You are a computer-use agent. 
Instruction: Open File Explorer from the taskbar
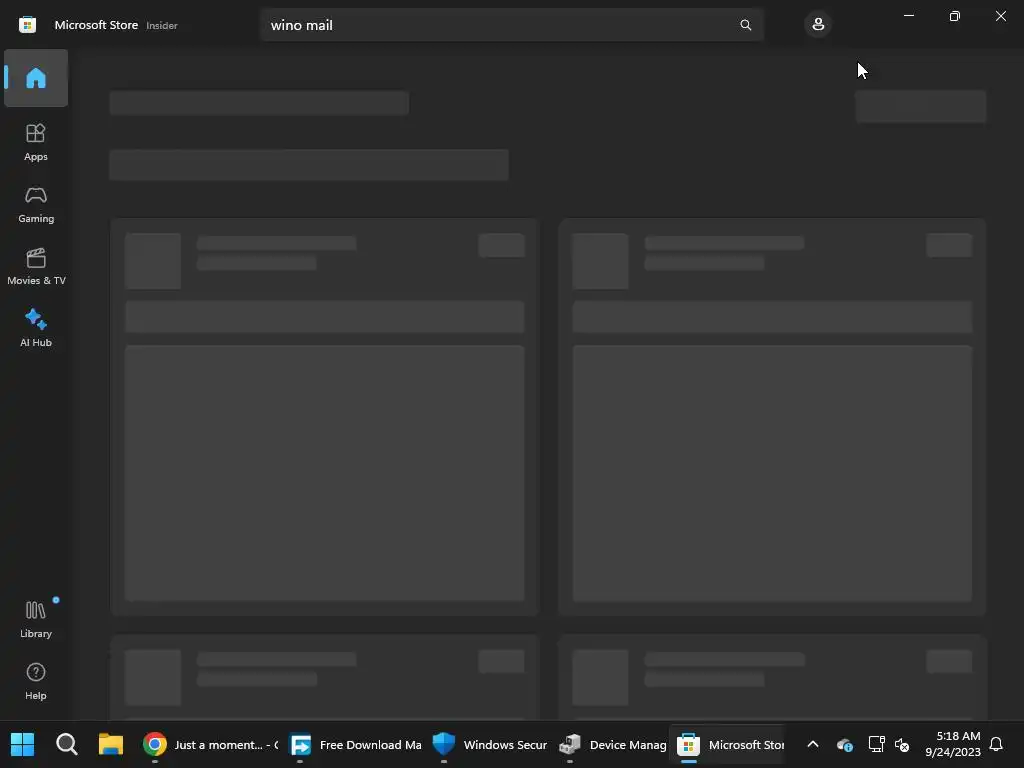(x=111, y=744)
